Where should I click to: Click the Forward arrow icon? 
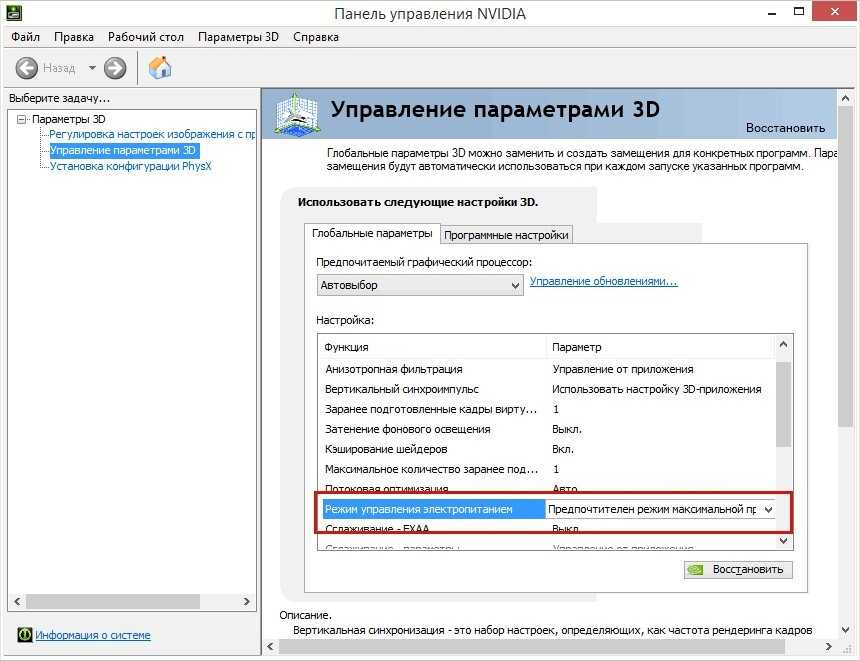pyautogui.click(x=115, y=68)
